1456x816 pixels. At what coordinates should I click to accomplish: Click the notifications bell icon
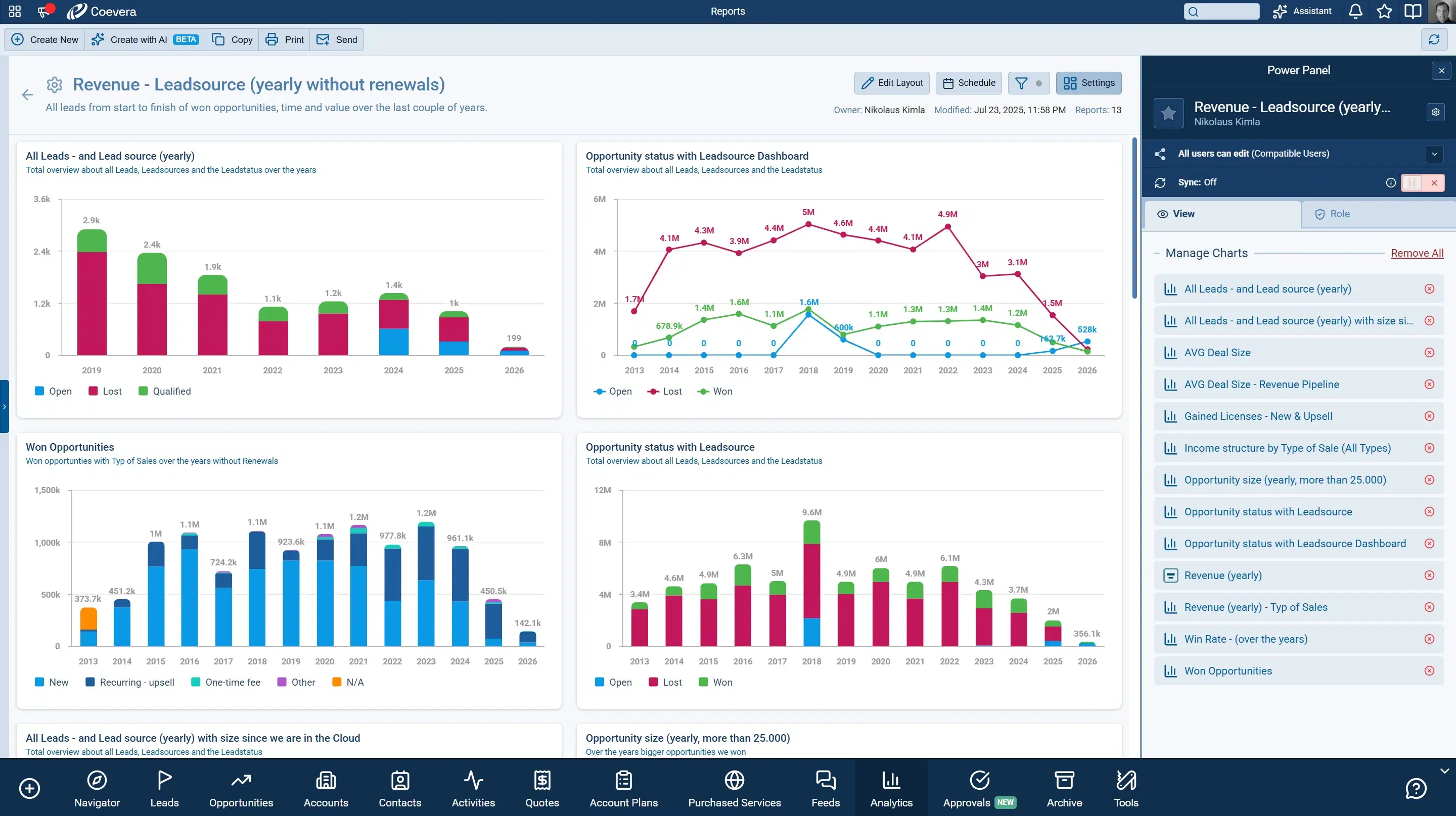coord(1355,11)
